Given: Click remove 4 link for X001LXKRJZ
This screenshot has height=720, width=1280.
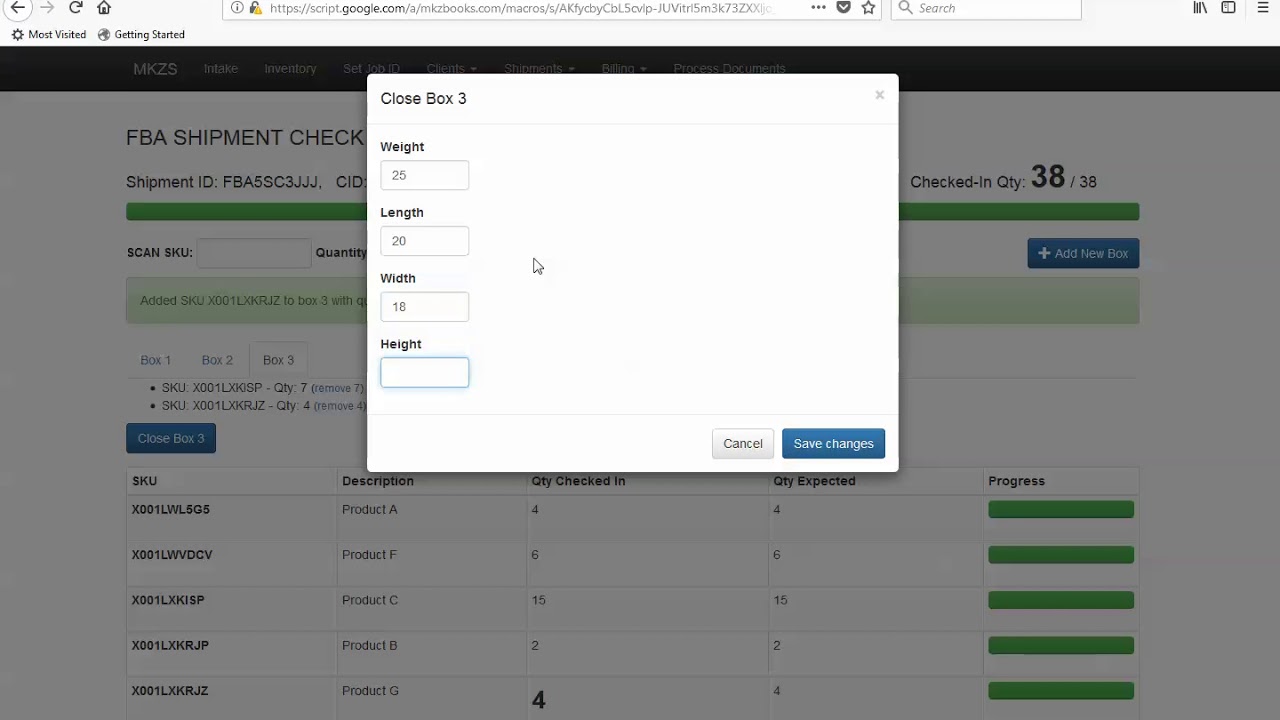Looking at the screenshot, I should 340,406.
